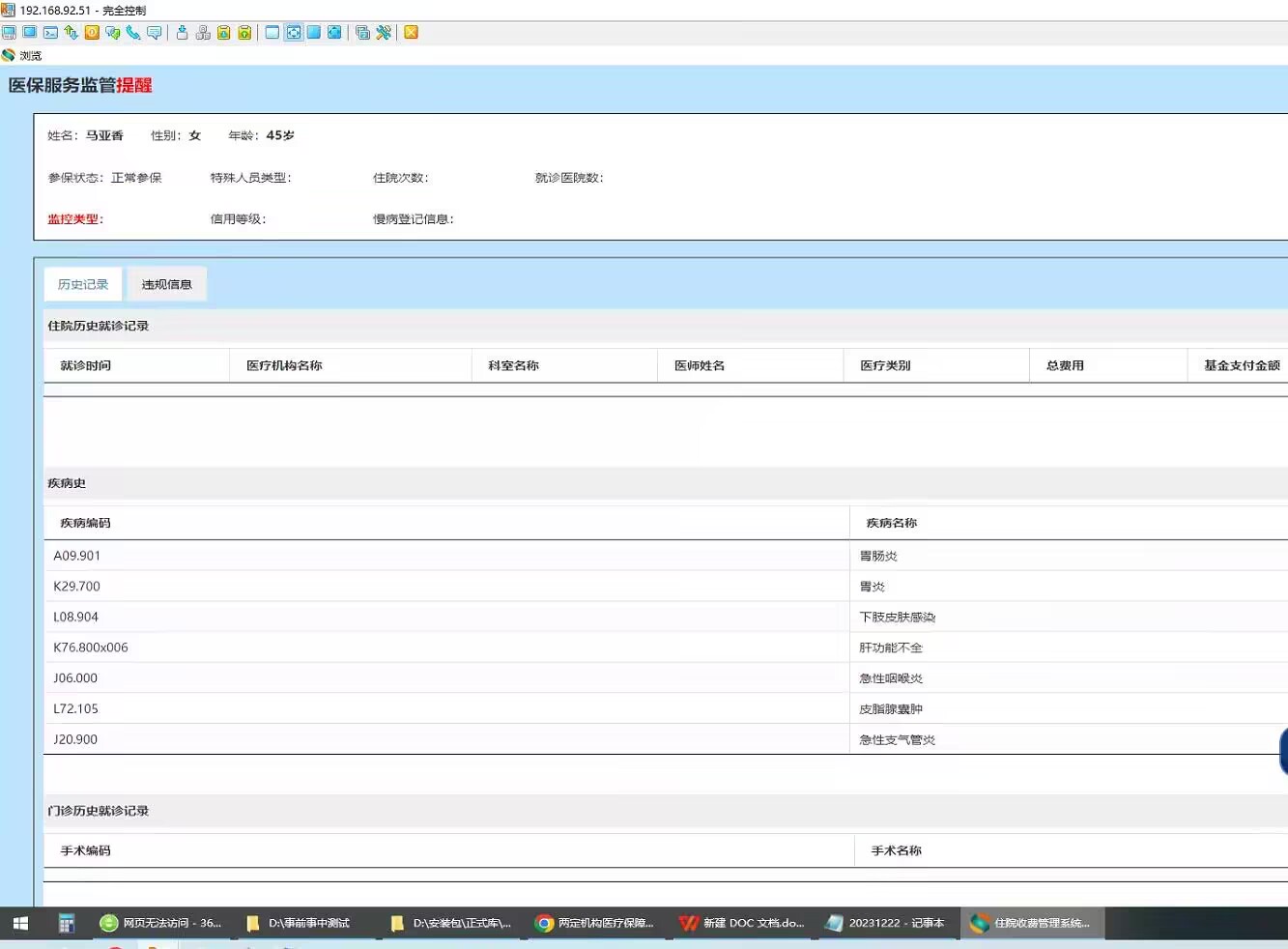Click the red 监控类型 label
Image resolution: width=1288 pixels, height=949 pixels.
click(74, 219)
